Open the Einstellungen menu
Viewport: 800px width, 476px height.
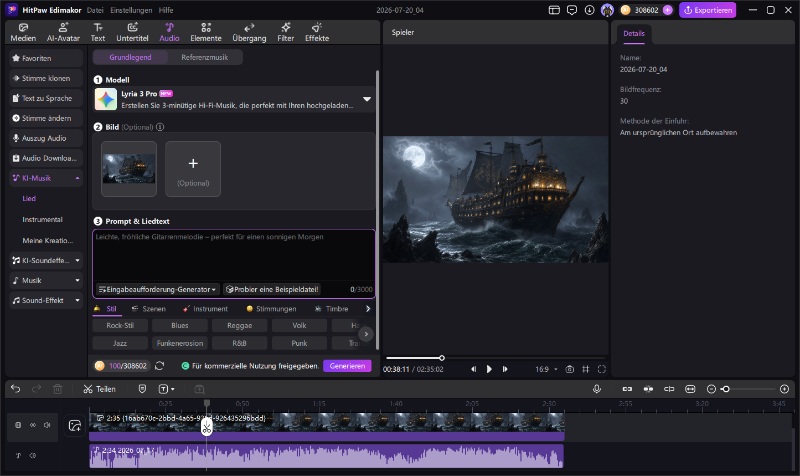131,10
